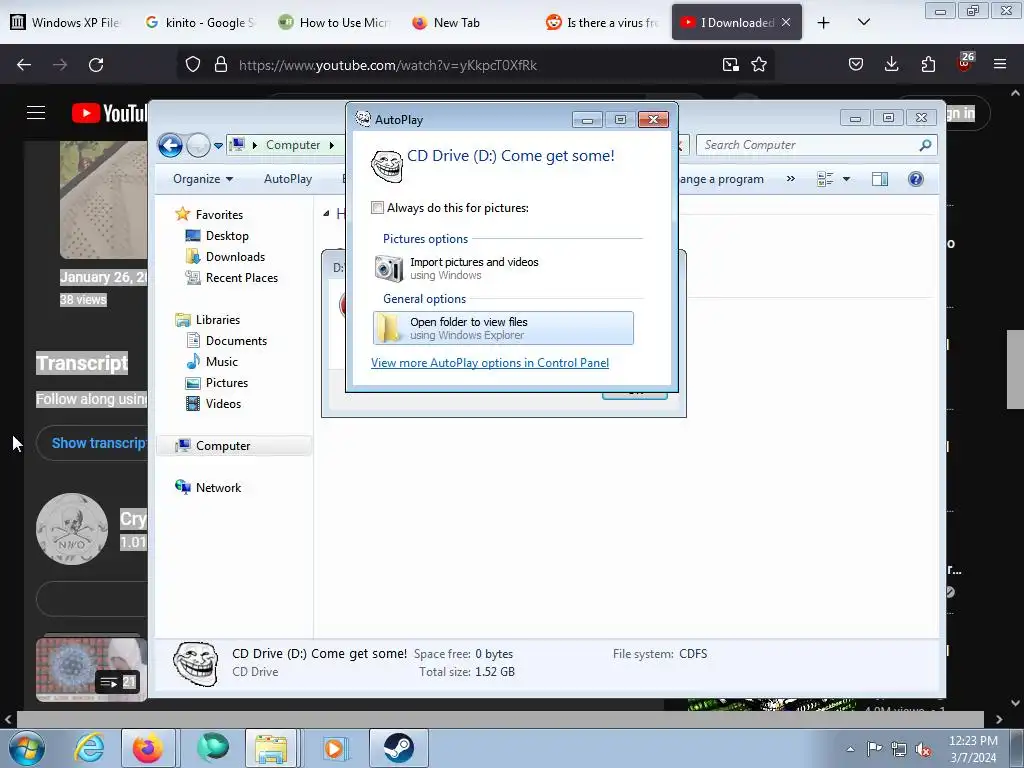
Task: Tick the 'Always do this for pictures' checkbox
Action: click(x=377, y=208)
